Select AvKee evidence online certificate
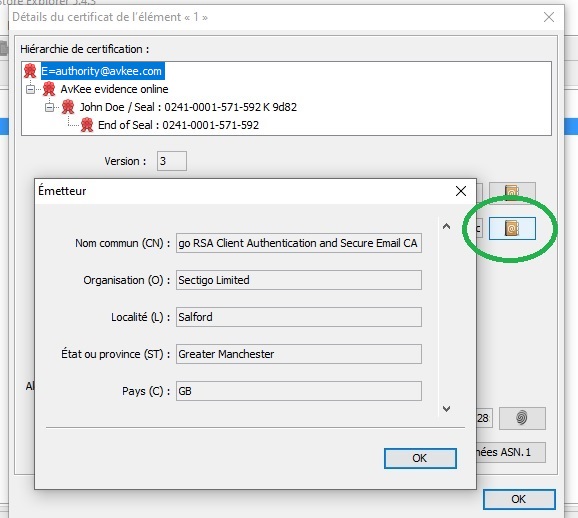The height and width of the screenshot is (518, 578). 114,89
